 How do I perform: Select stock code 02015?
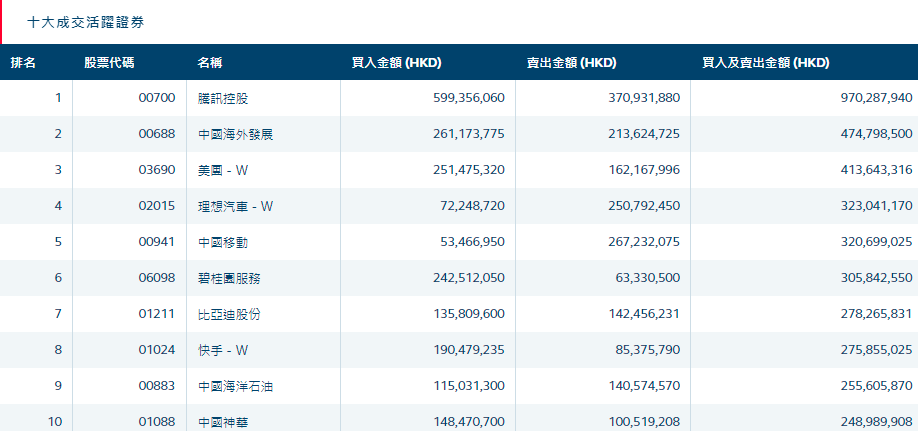(157, 206)
